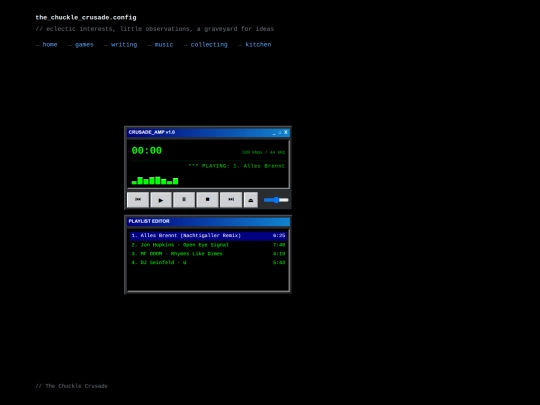Click the 4:19 duration of Rhymes Like Dimes
The image size is (540, 405).
tap(279, 254)
